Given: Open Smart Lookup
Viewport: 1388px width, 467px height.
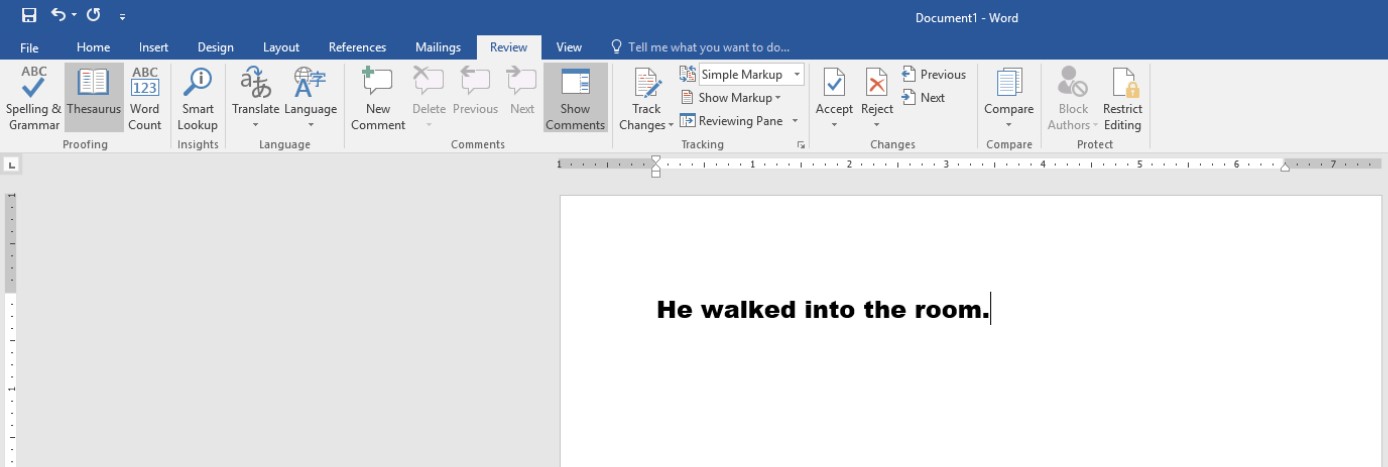Looking at the screenshot, I should pos(197,98).
